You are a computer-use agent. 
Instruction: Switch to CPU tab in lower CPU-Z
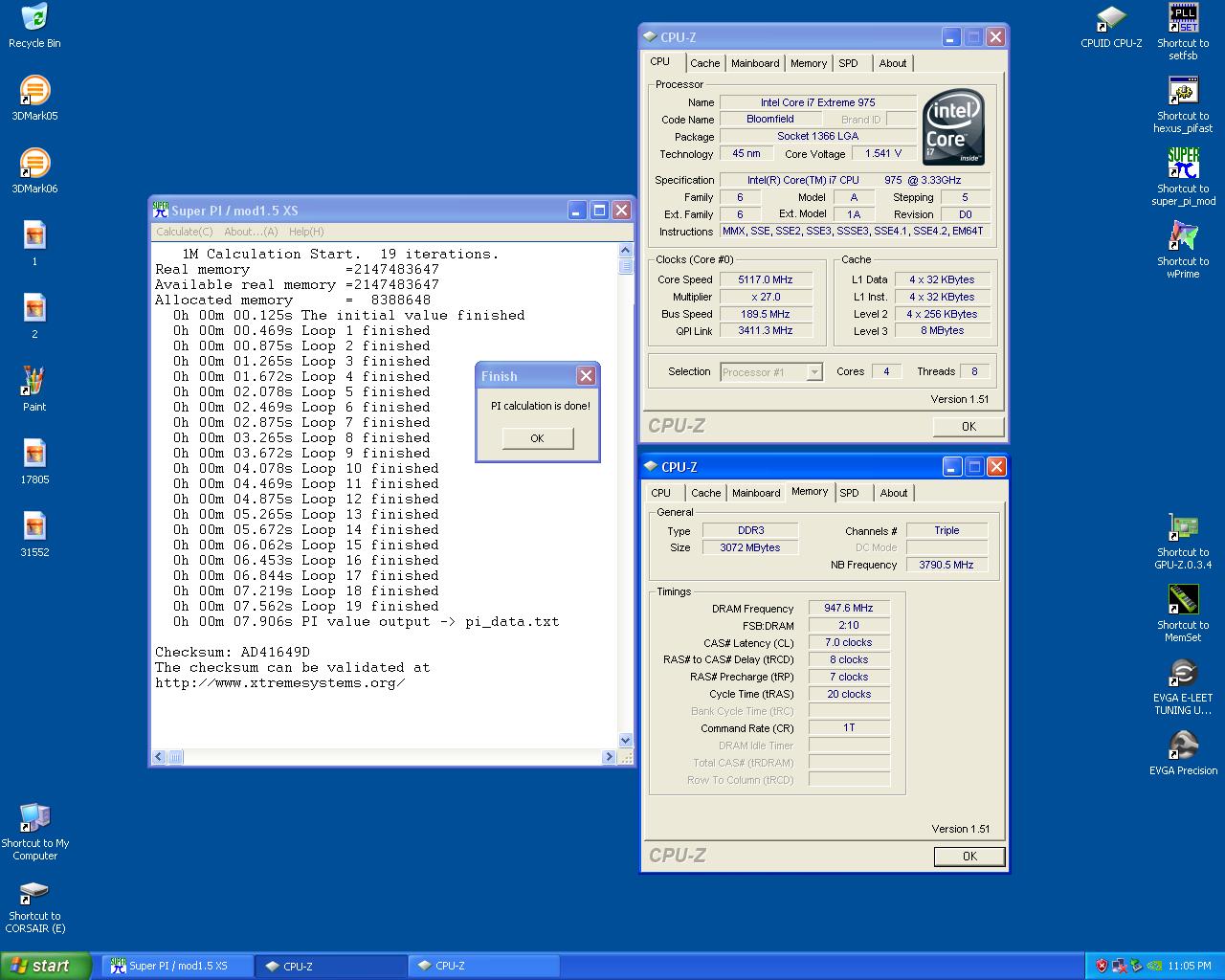661,493
